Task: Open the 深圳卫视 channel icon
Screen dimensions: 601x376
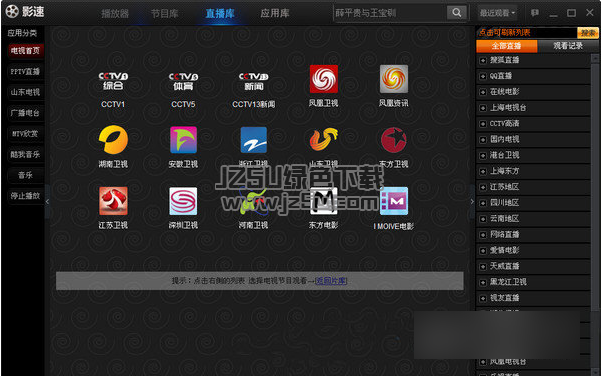Action: [x=183, y=201]
